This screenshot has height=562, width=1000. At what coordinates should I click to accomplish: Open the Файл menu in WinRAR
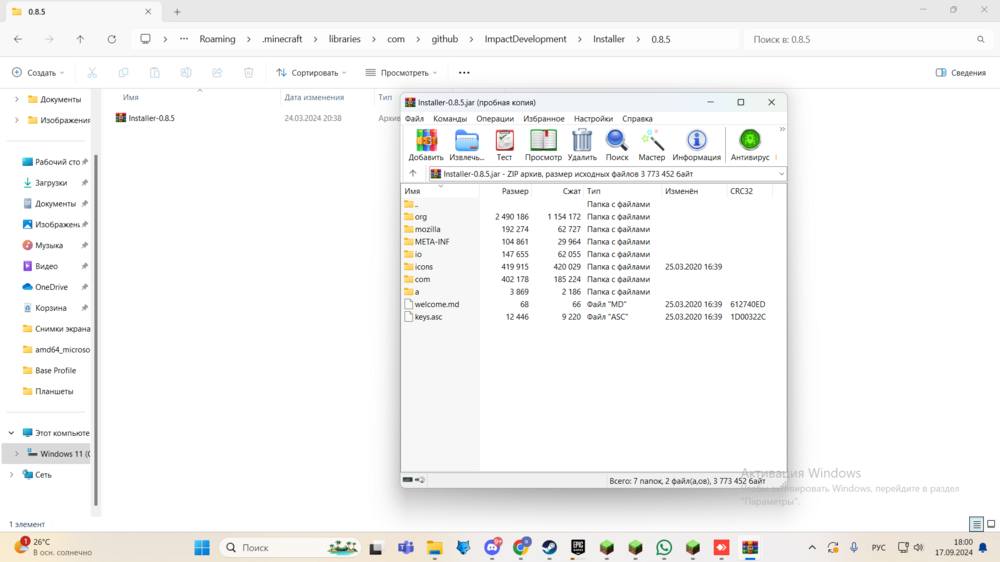click(414, 119)
